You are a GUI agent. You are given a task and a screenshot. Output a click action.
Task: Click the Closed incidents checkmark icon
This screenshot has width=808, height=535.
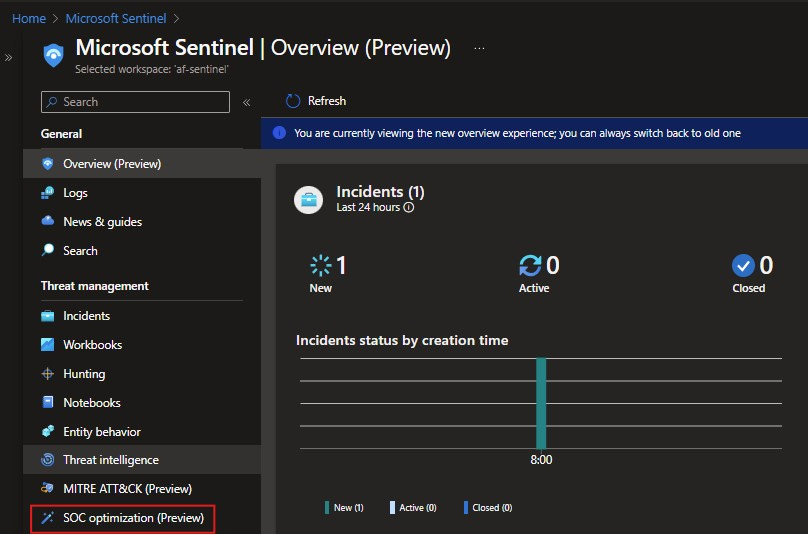coord(743,265)
